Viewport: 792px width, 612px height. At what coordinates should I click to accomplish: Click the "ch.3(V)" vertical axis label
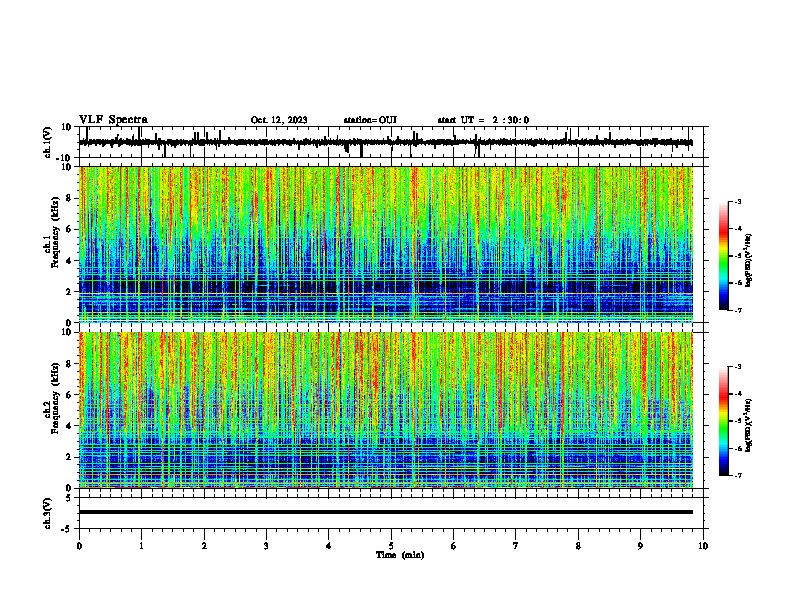[48, 514]
